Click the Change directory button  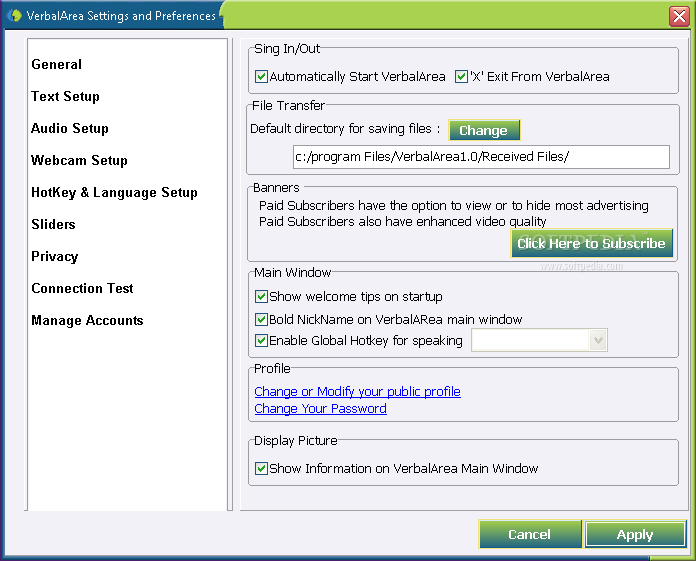point(484,130)
